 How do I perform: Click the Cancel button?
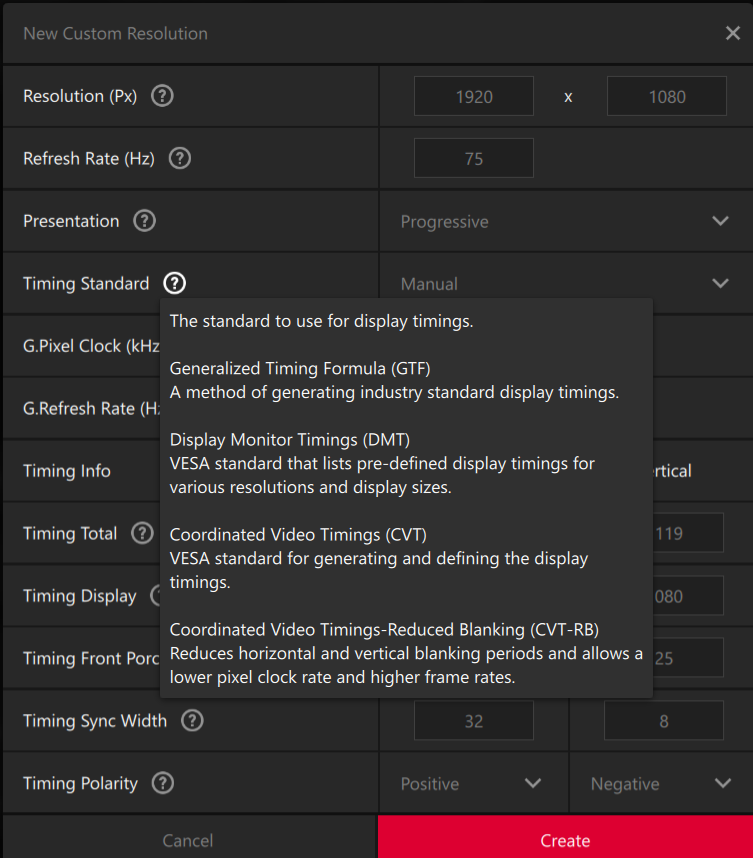[x=188, y=840]
